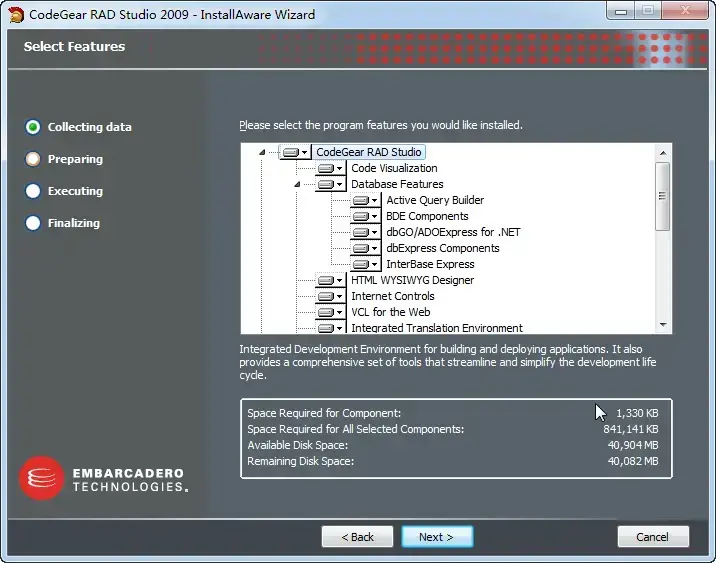Select InterBase Express feature
This screenshot has width=716, height=563.
pos(430,264)
